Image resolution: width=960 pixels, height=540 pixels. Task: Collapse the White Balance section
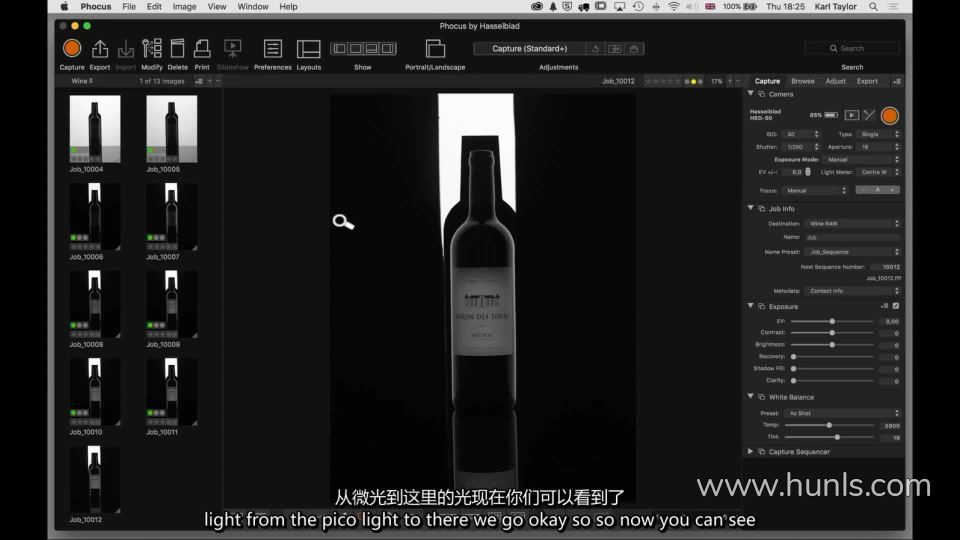[751, 397]
